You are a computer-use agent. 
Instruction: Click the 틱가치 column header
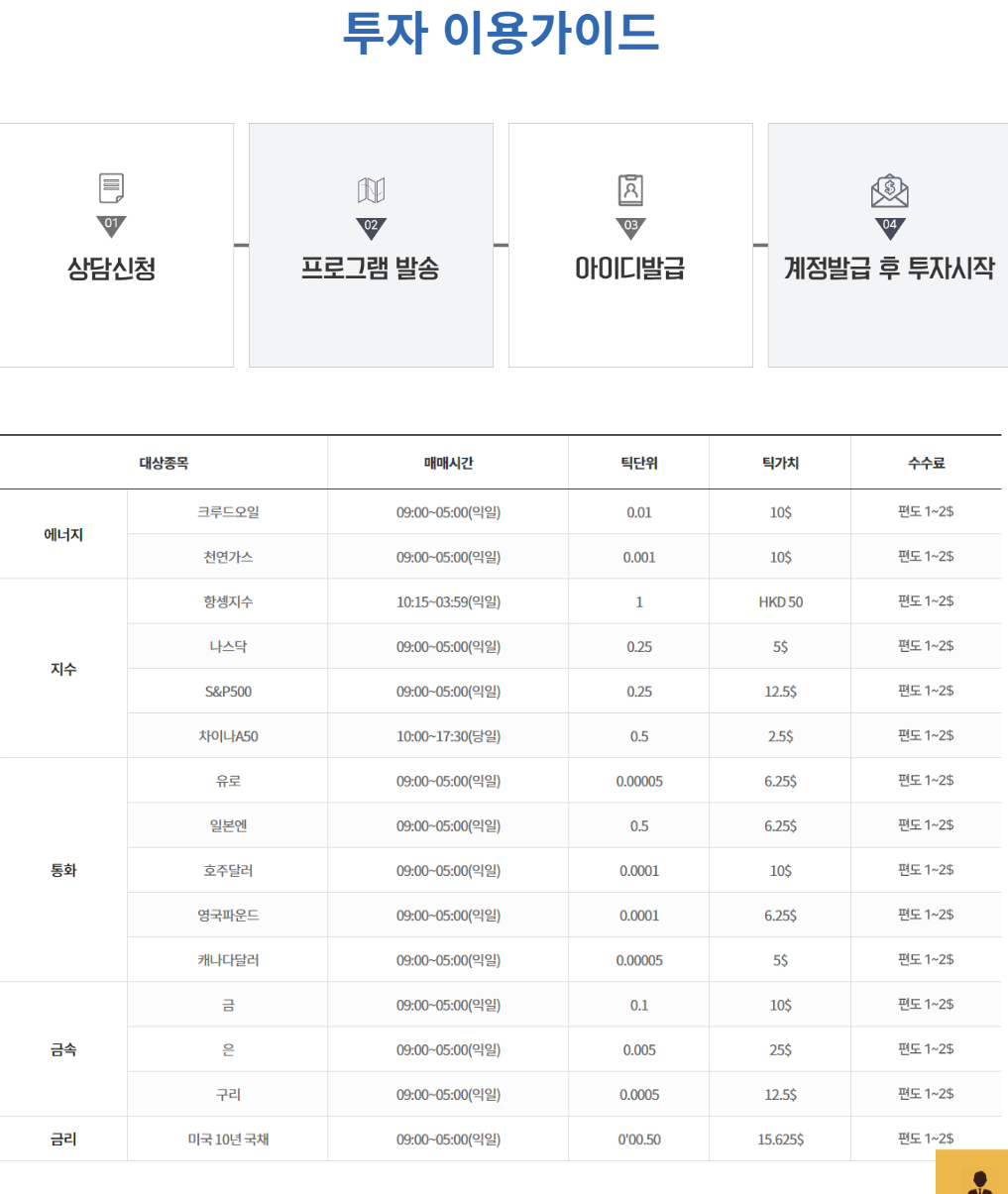(x=780, y=463)
